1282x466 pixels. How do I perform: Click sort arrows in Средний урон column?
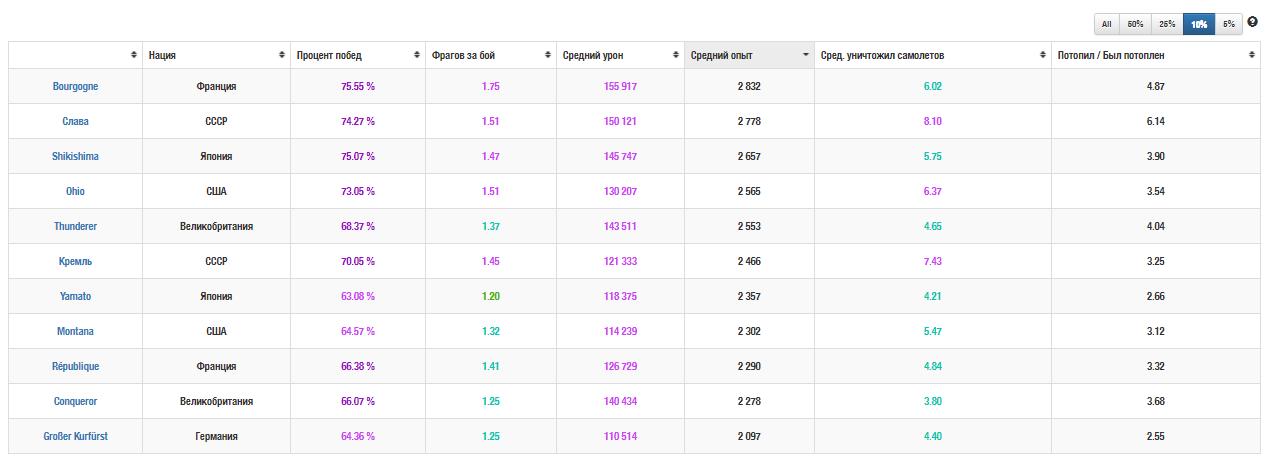point(676,56)
